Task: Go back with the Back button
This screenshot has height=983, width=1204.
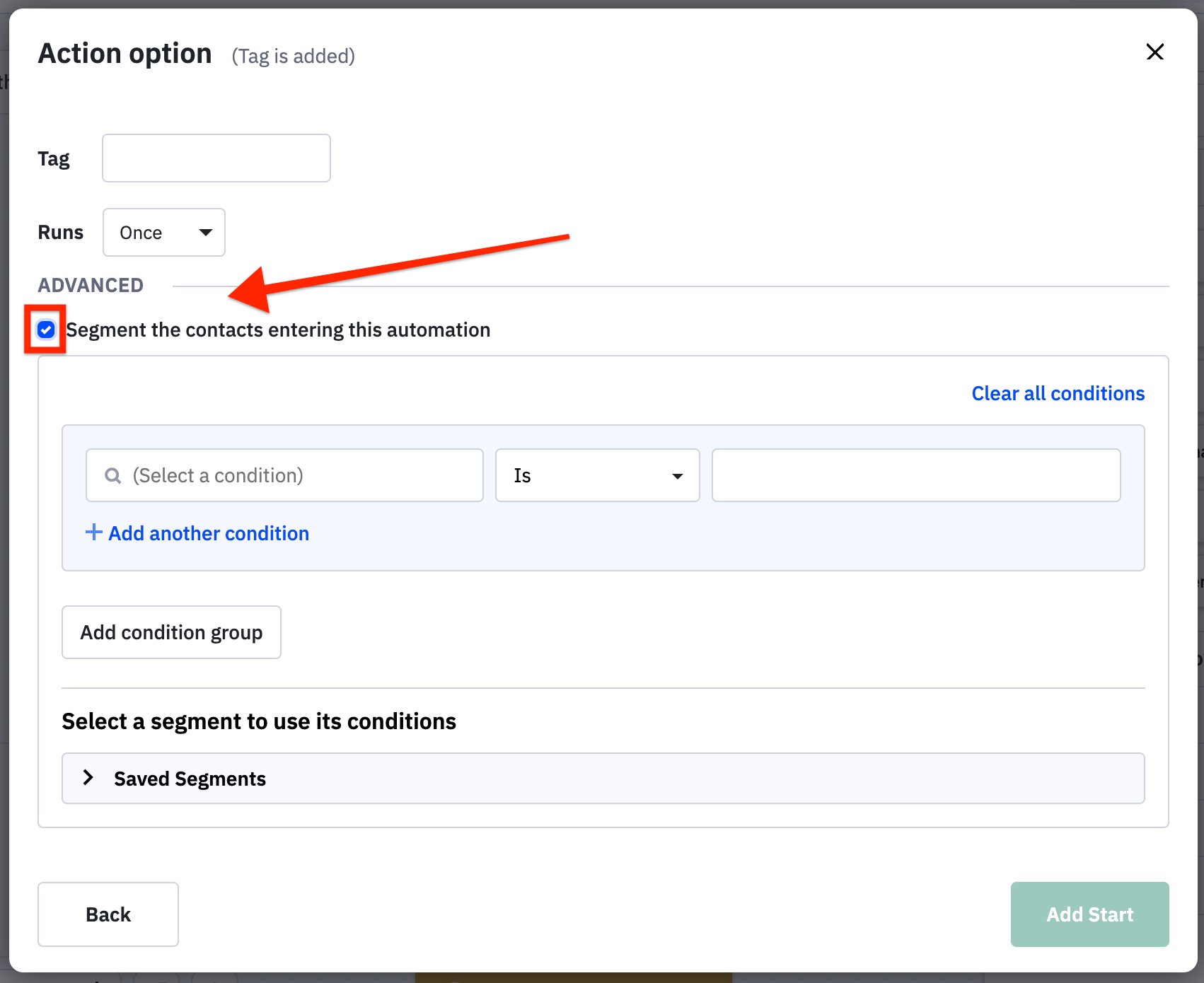Action: pyautogui.click(x=108, y=914)
